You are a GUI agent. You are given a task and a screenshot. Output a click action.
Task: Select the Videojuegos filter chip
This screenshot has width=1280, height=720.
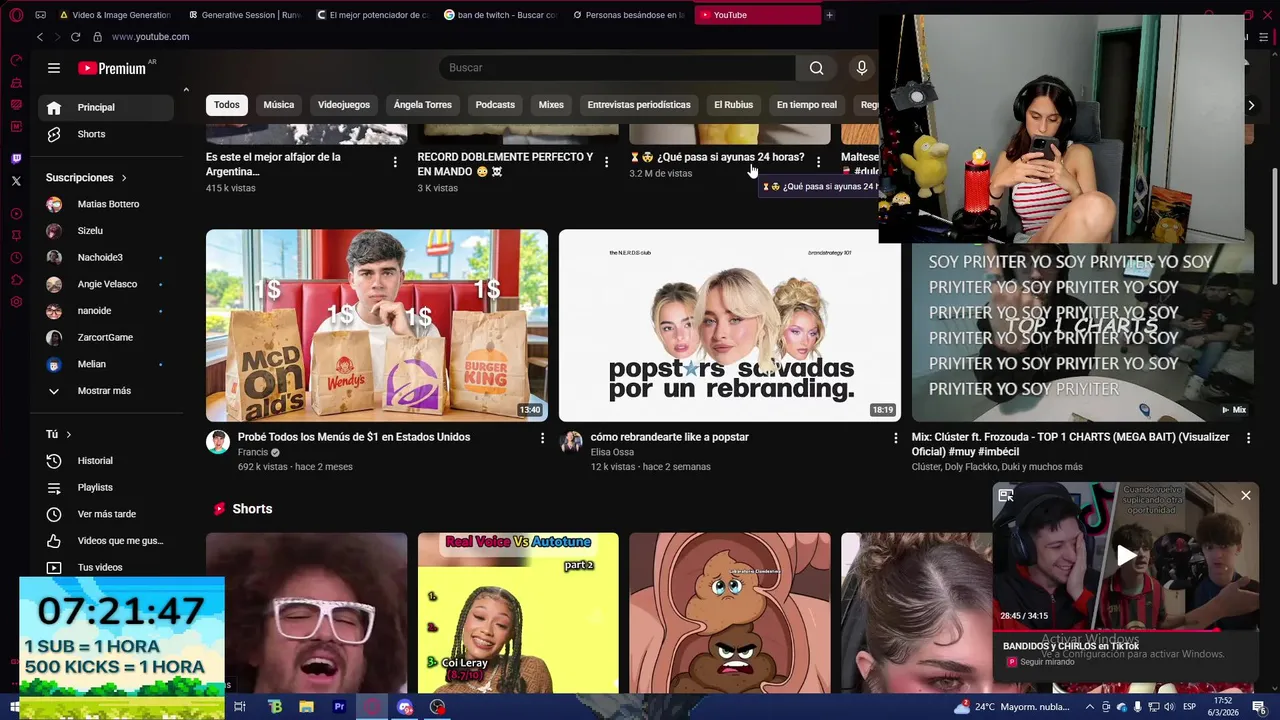344,105
